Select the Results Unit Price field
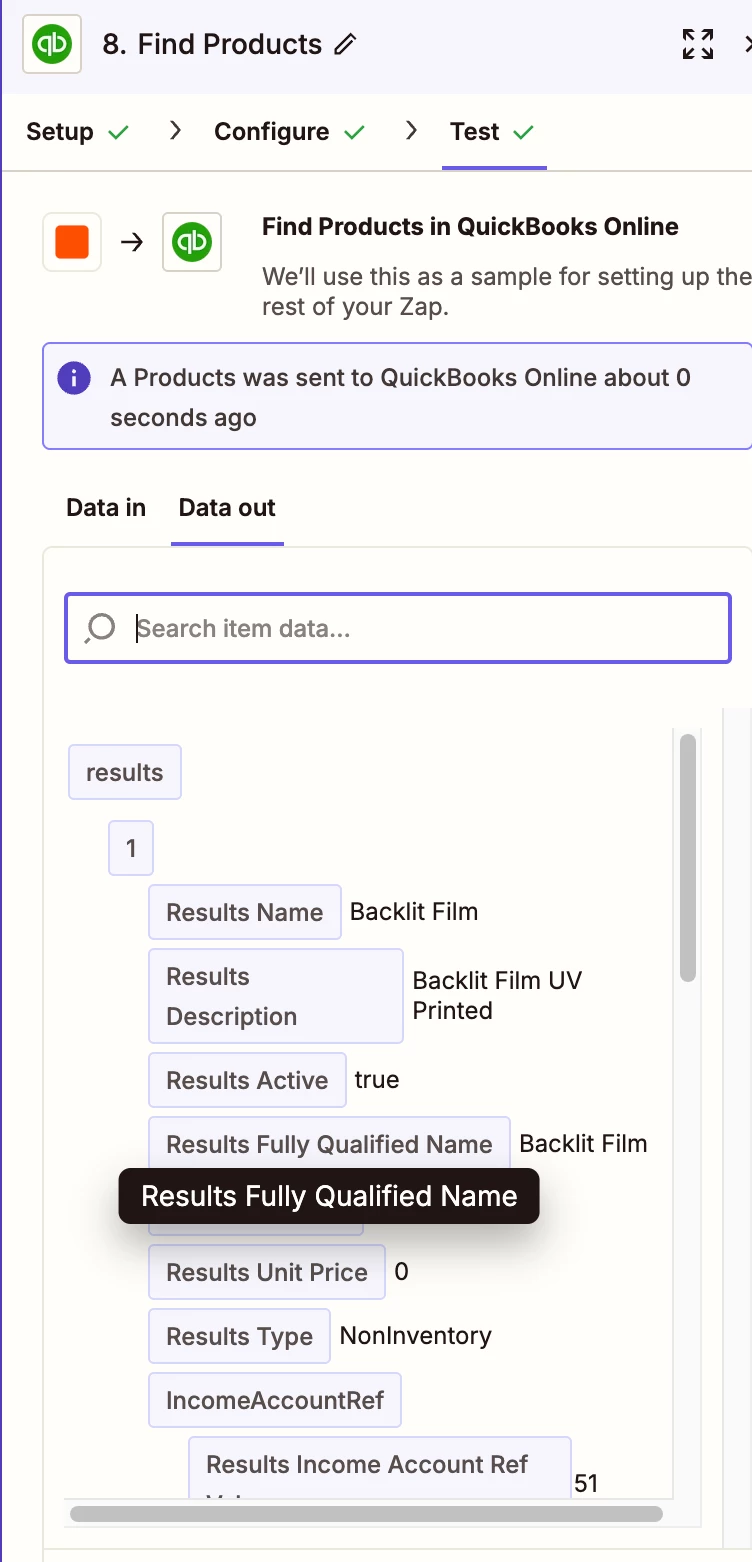 coord(267,1272)
